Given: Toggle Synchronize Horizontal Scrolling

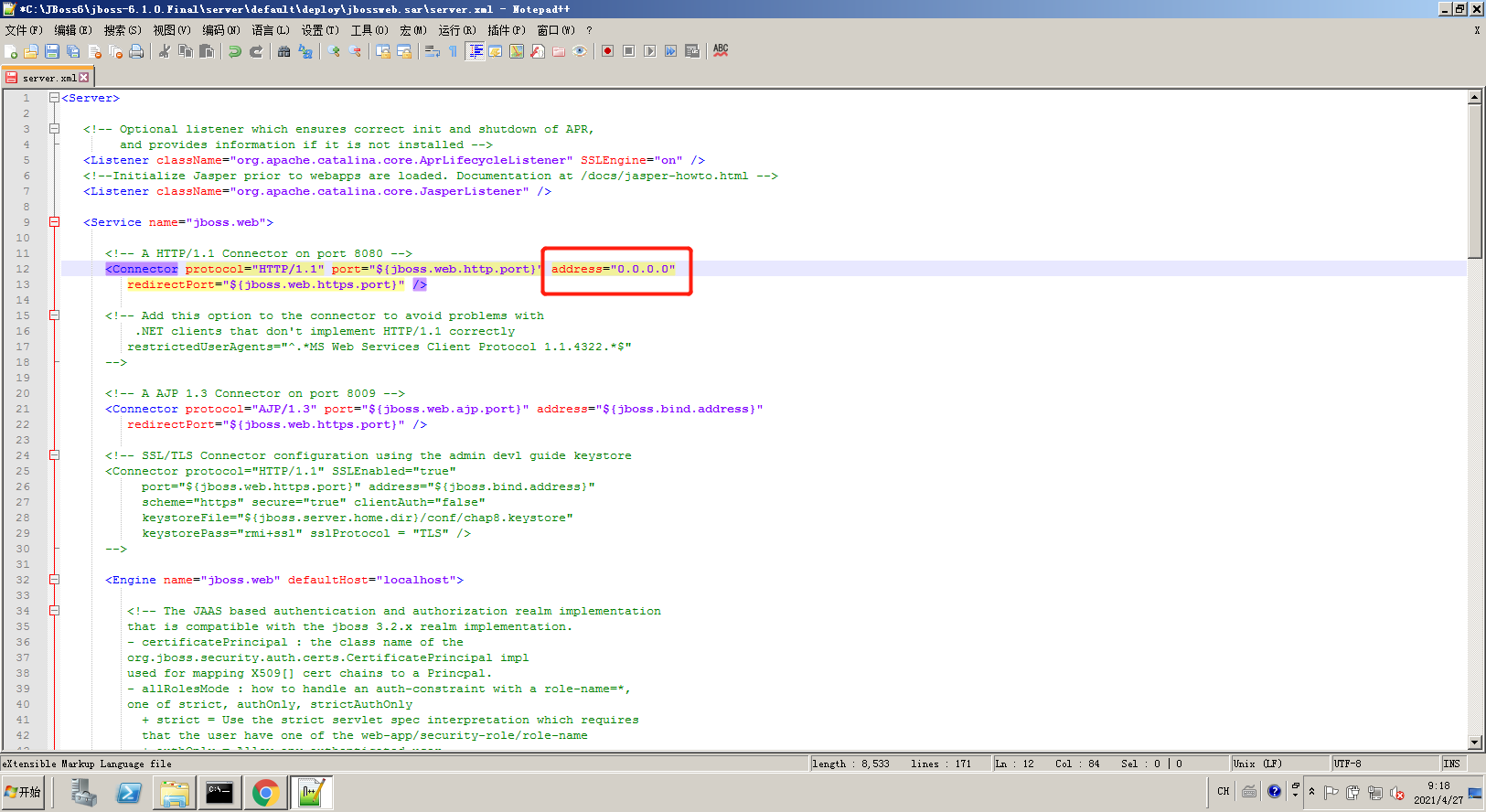Looking at the screenshot, I should [404, 51].
